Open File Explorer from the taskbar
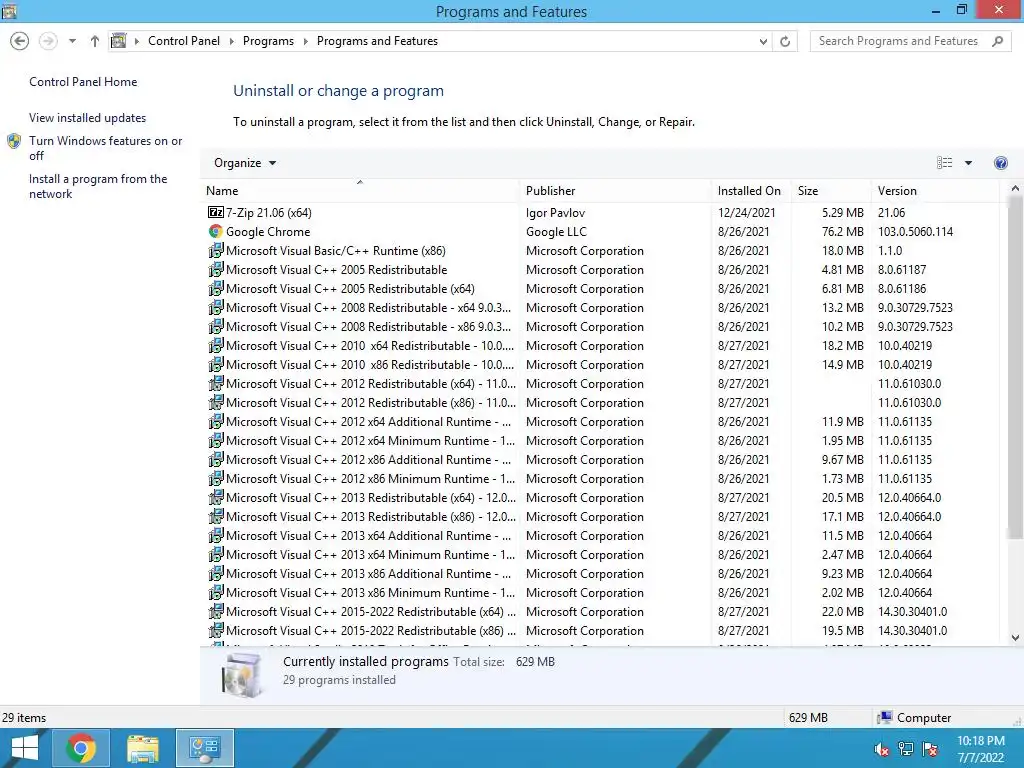The height and width of the screenshot is (768, 1024). [x=143, y=748]
